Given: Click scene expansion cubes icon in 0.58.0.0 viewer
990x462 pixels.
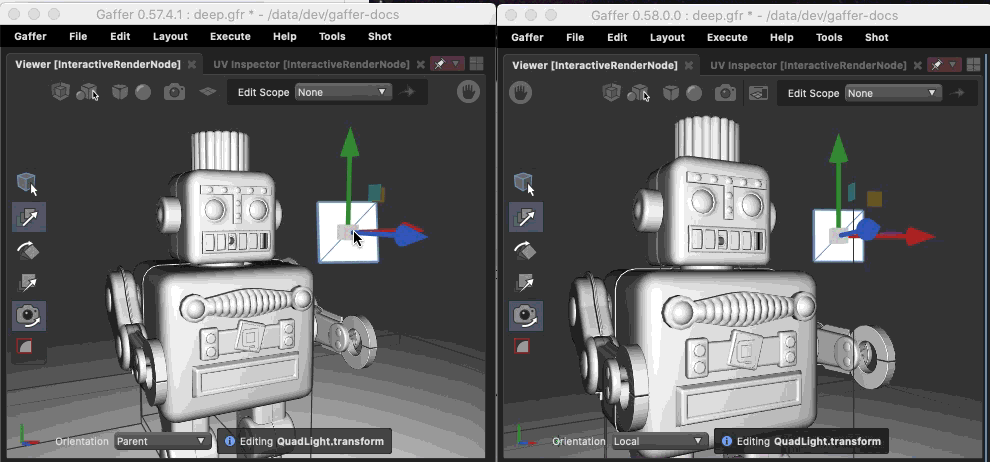Looking at the screenshot, I should click(x=639, y=93).
